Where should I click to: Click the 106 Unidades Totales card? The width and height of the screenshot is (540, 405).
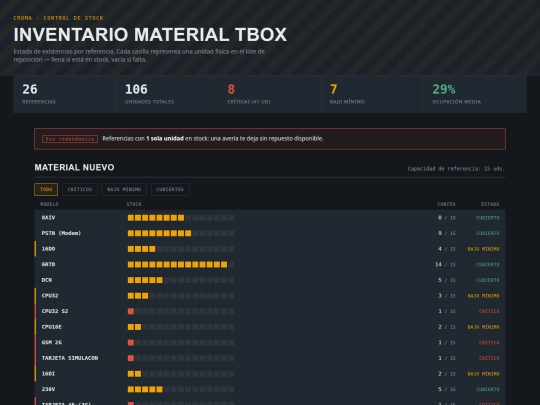pos(167,94)
